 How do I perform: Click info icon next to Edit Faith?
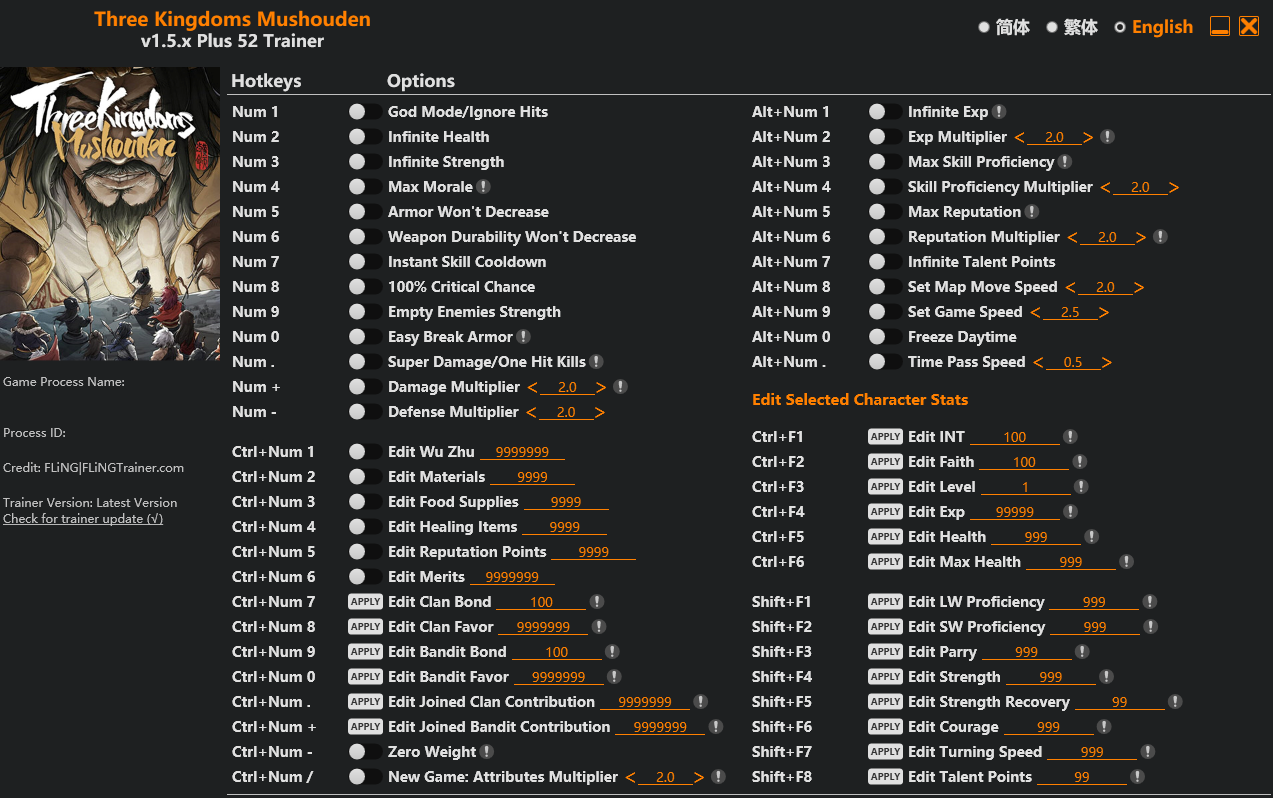pyautogui.click(x=1080, y=462)
